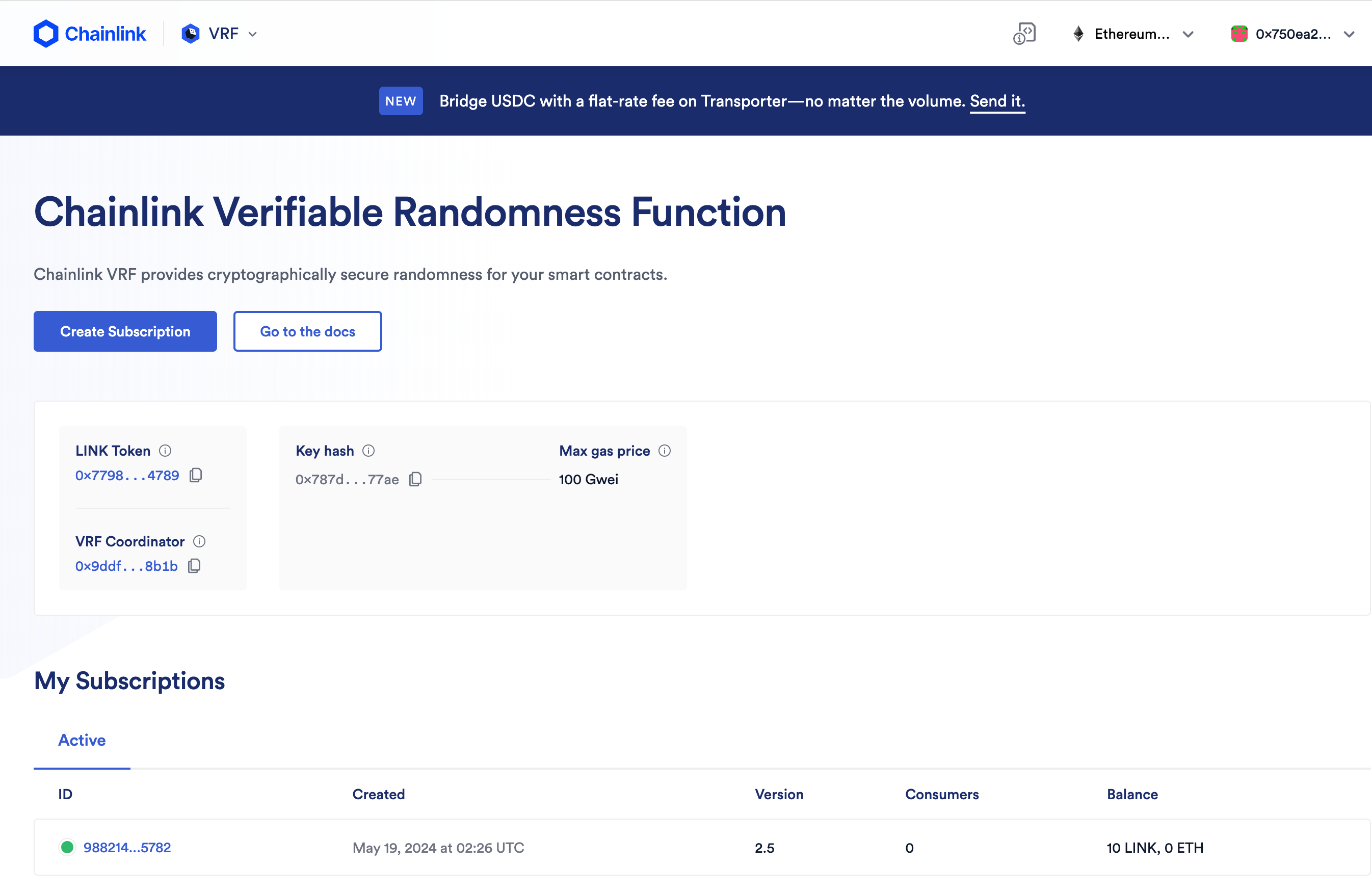Copy the VRF Coordinator address
1372x893 pixels.
click(194, 566)
